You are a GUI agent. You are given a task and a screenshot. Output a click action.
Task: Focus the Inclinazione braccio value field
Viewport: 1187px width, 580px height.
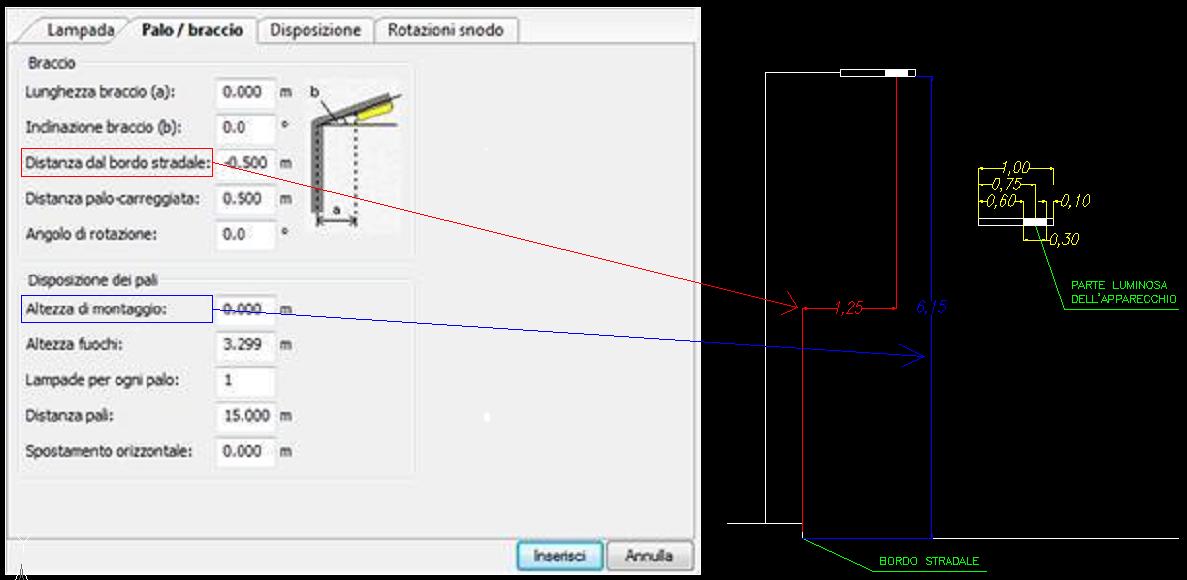(x=244, y=128)
